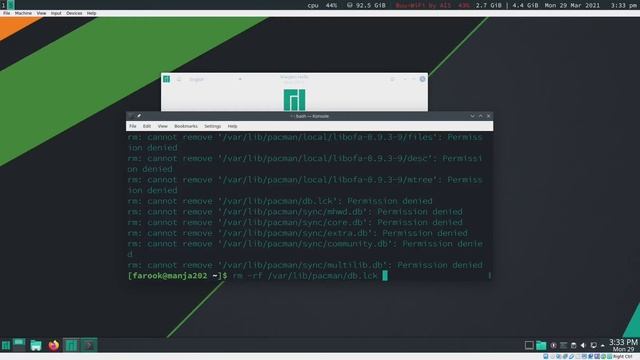The height and width of the screenshot is (360, 640).
Task: Open the display/network tray icon
Action: click(593, 345)
